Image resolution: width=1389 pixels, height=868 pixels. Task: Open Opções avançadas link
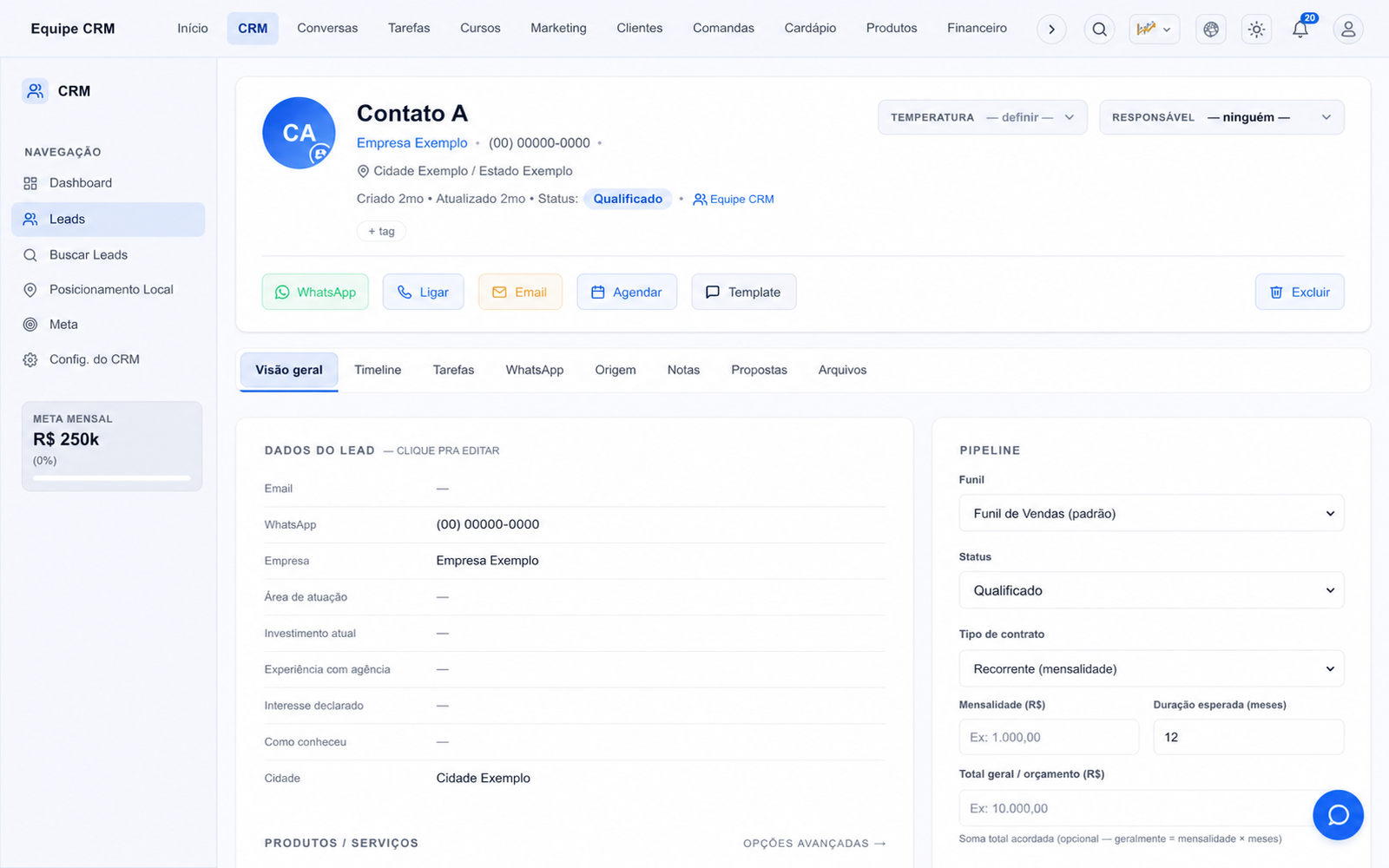pyautogui.click(x=814, y=844)
